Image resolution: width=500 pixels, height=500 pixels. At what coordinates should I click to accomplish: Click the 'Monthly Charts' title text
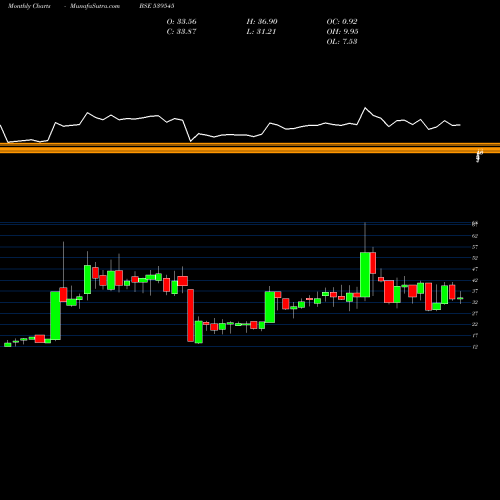[29, 6]
